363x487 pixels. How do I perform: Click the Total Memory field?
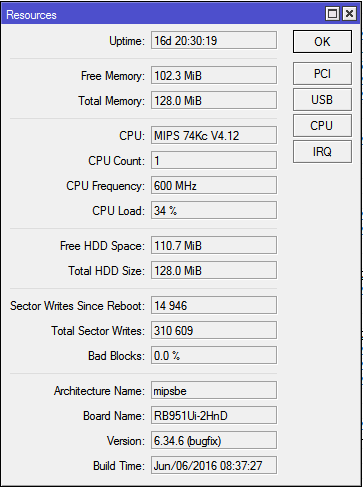[x=214, y=100]
